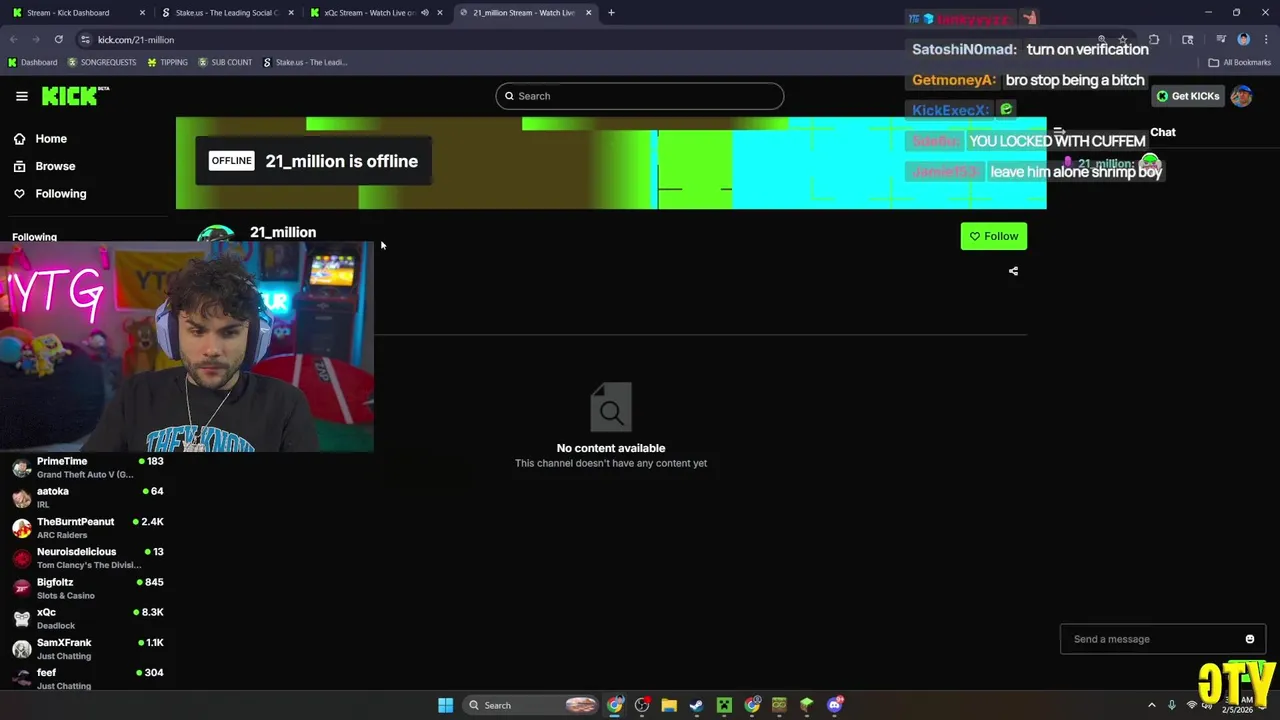Click into the Kick search field
Image resolution: width=1280 pixels, height=720 pixels.
639,96
